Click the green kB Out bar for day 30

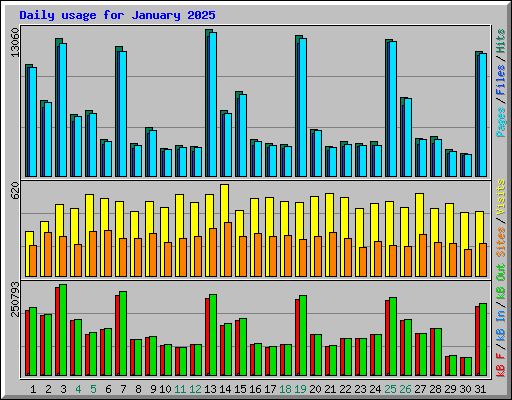click(x=468, y=367)
